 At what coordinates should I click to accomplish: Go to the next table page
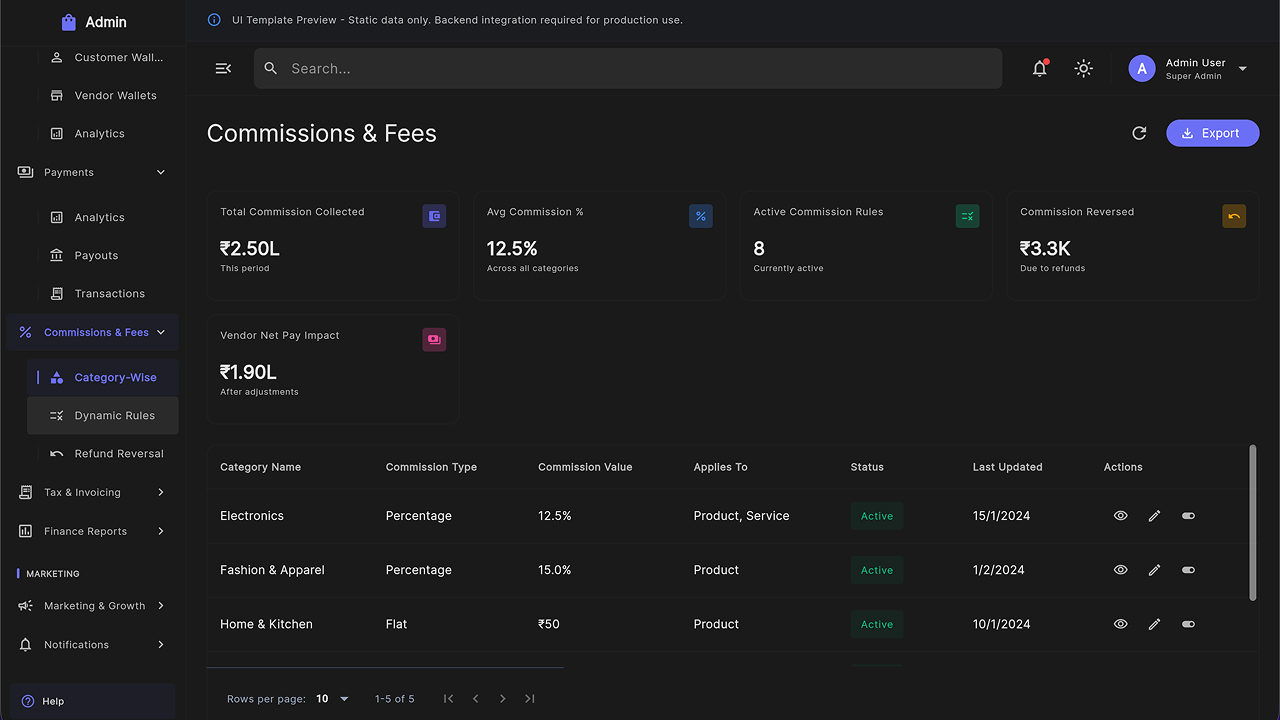click(503, 699)
